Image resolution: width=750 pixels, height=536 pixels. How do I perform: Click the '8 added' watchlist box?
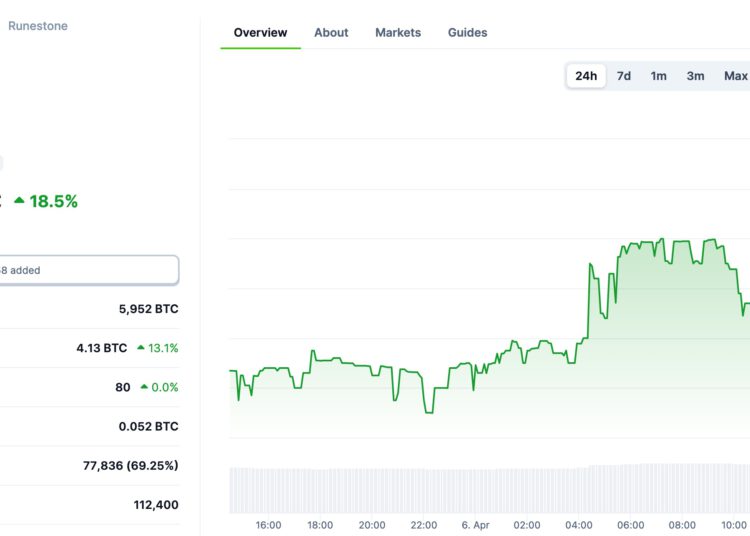click(x=88, y=270)
